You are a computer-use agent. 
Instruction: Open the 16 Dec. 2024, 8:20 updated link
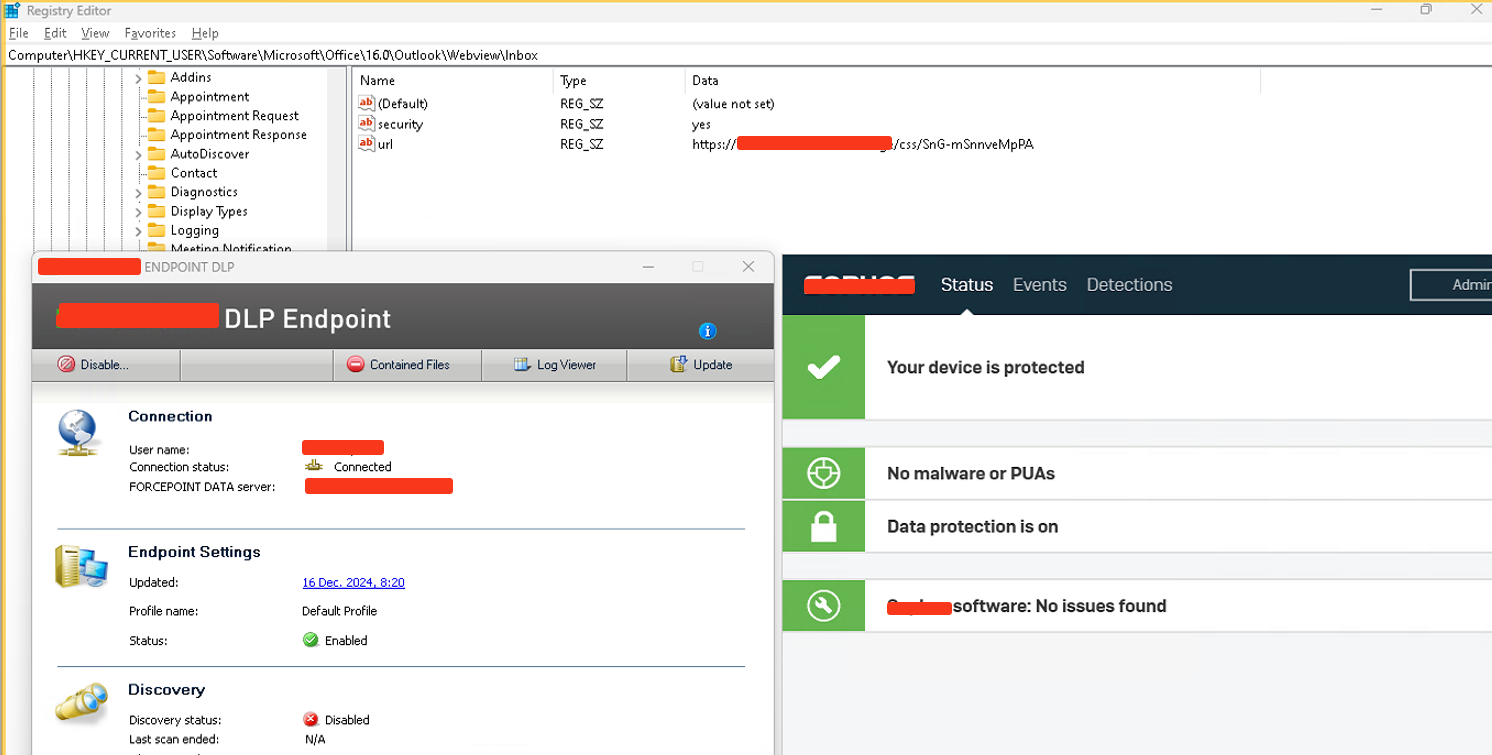click(353, 582)
